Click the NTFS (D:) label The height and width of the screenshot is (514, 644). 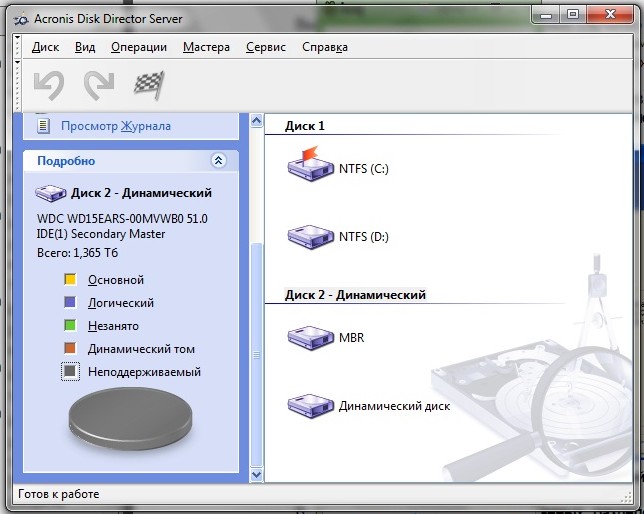point(363,237)
